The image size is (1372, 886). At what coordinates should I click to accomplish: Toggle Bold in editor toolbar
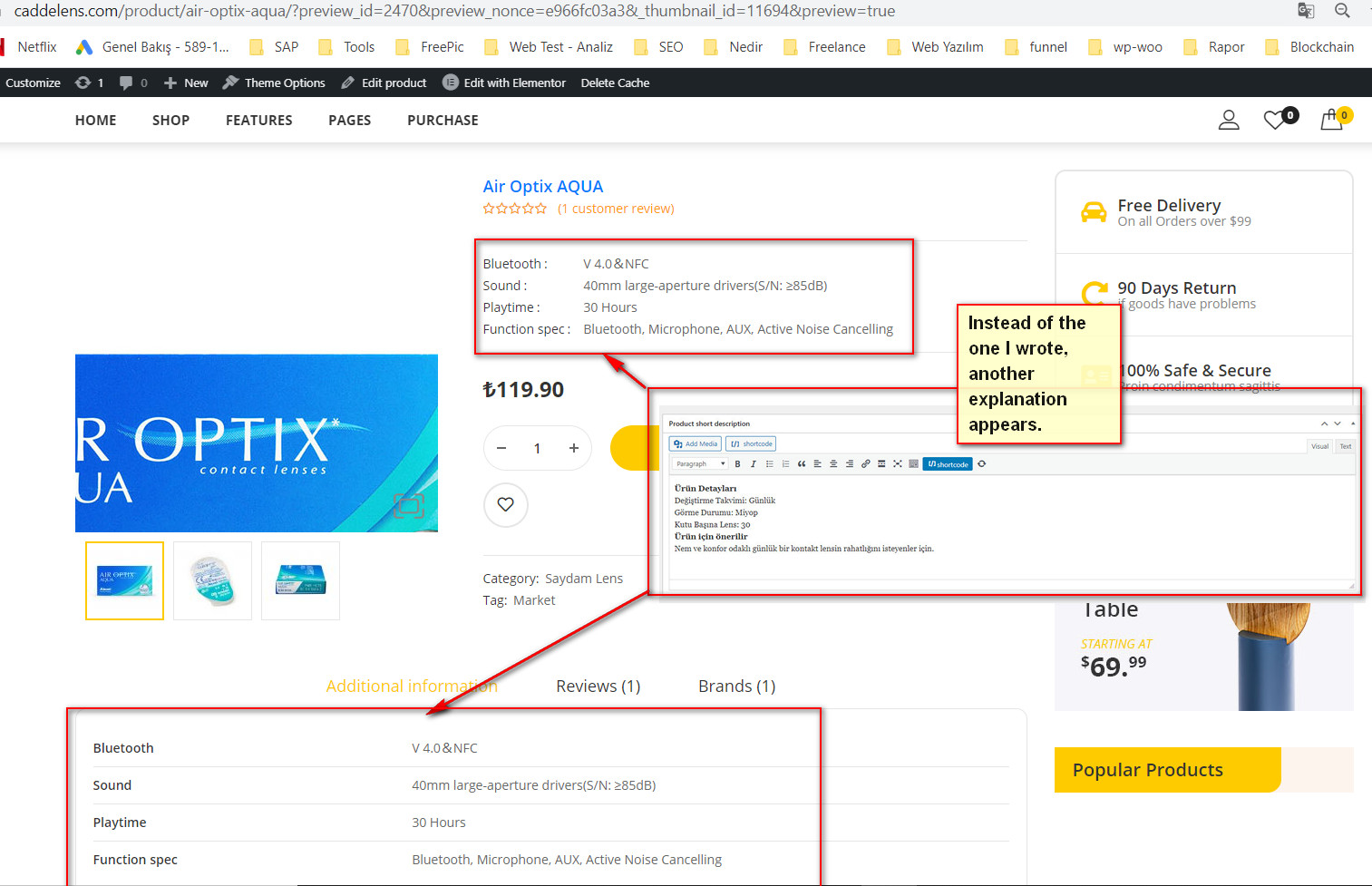tap(737, 463)
